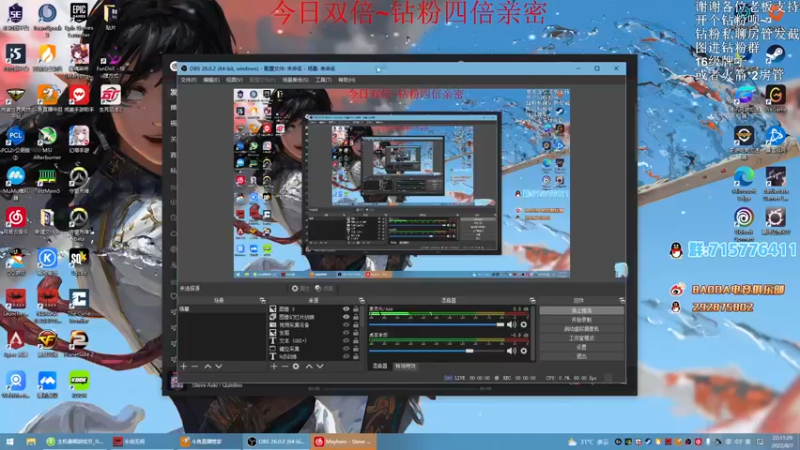Adjust the 桌面音频 volume slider
800x450 pixels.
point(437,351)
